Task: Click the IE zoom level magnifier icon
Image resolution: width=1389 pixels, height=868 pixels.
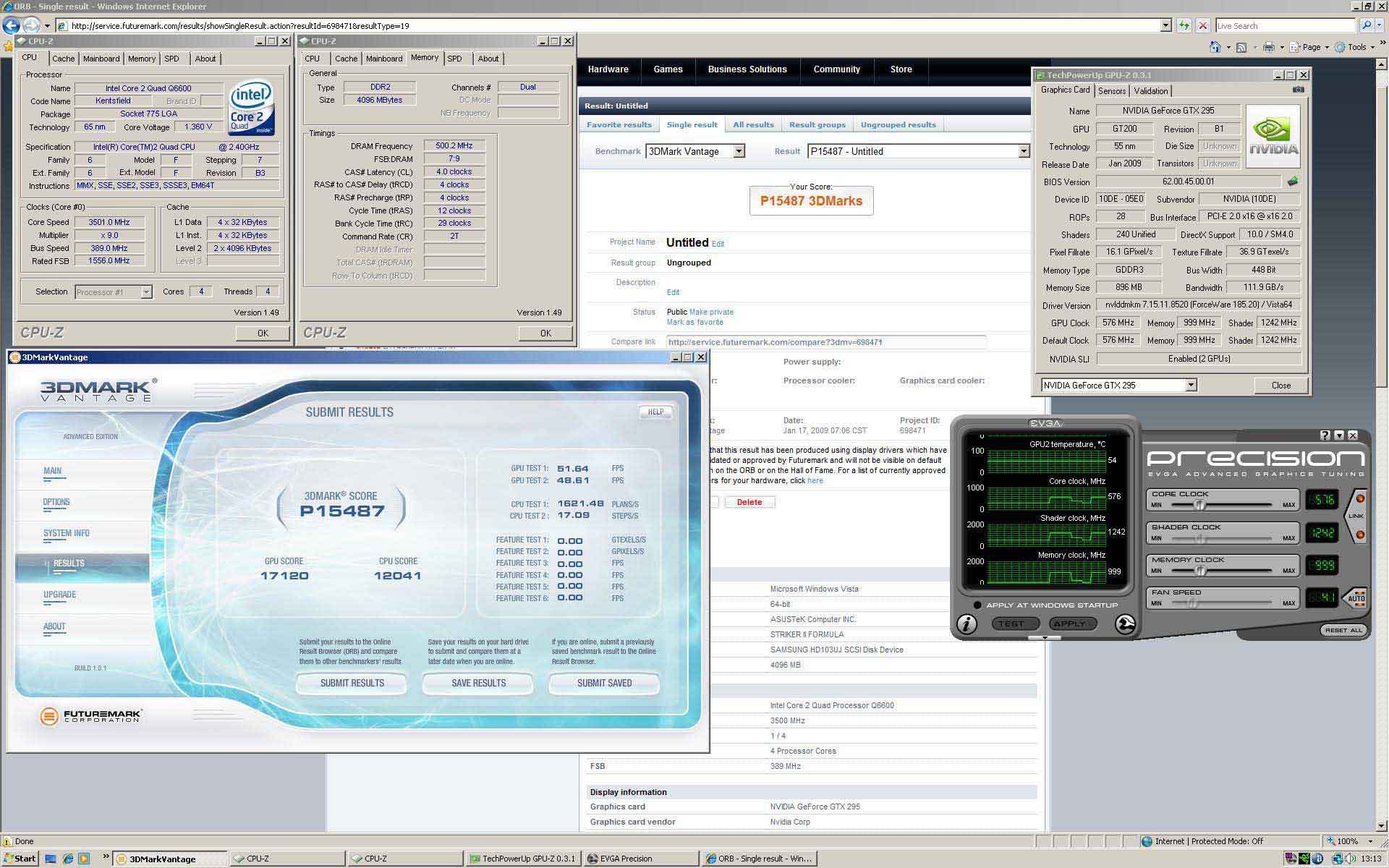Action: point(1331,841)
